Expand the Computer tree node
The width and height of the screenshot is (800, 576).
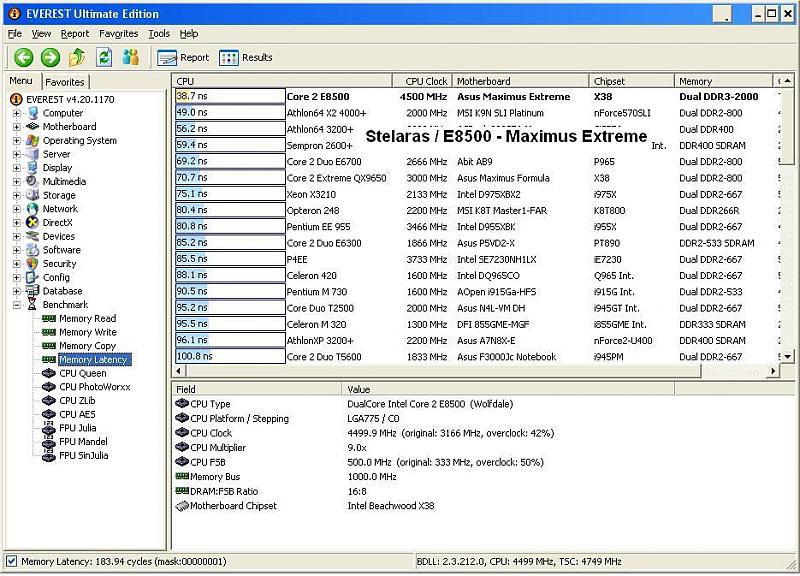(x=17, y=113)
